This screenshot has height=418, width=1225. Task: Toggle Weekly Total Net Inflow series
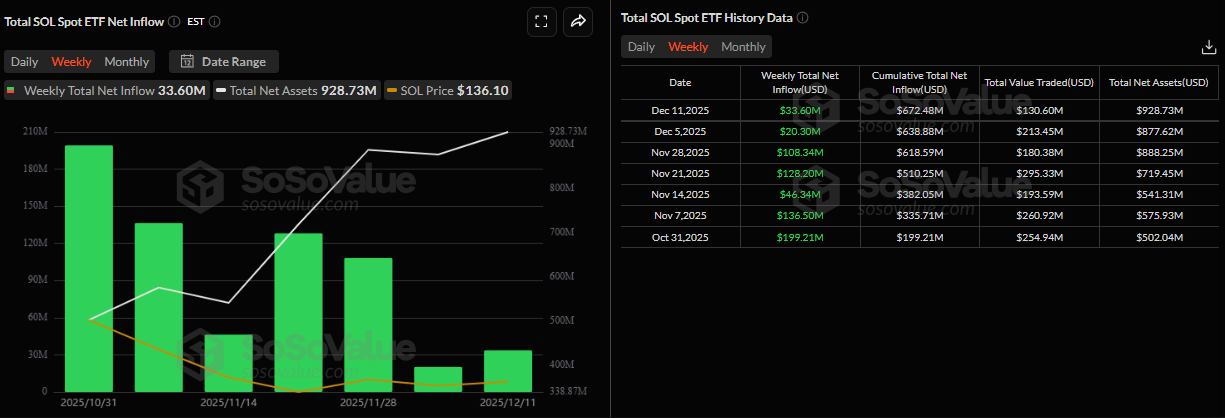pyautogui.click(x=105, y=91)
